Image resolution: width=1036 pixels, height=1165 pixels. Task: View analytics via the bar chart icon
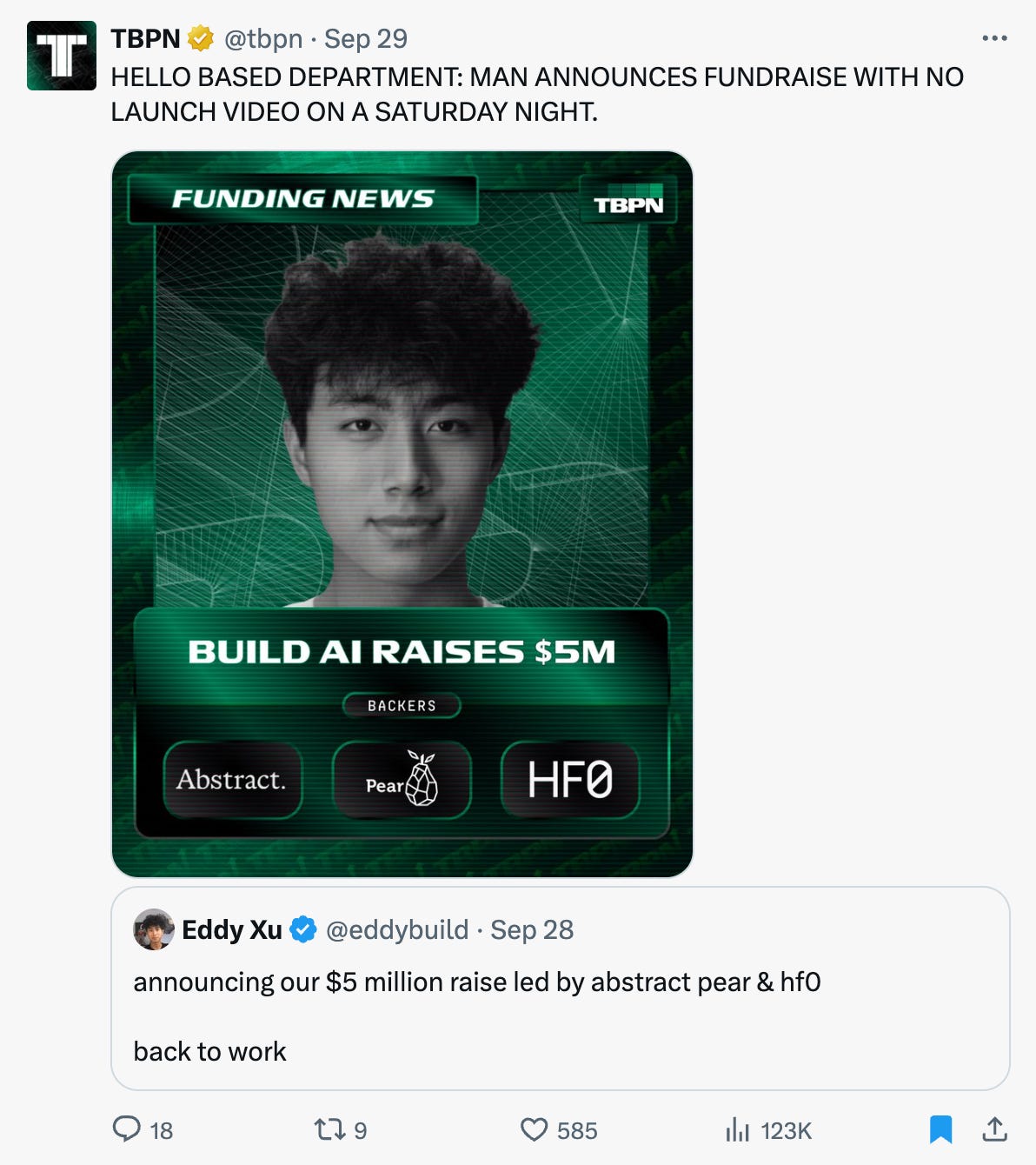tap(737, 1129)
